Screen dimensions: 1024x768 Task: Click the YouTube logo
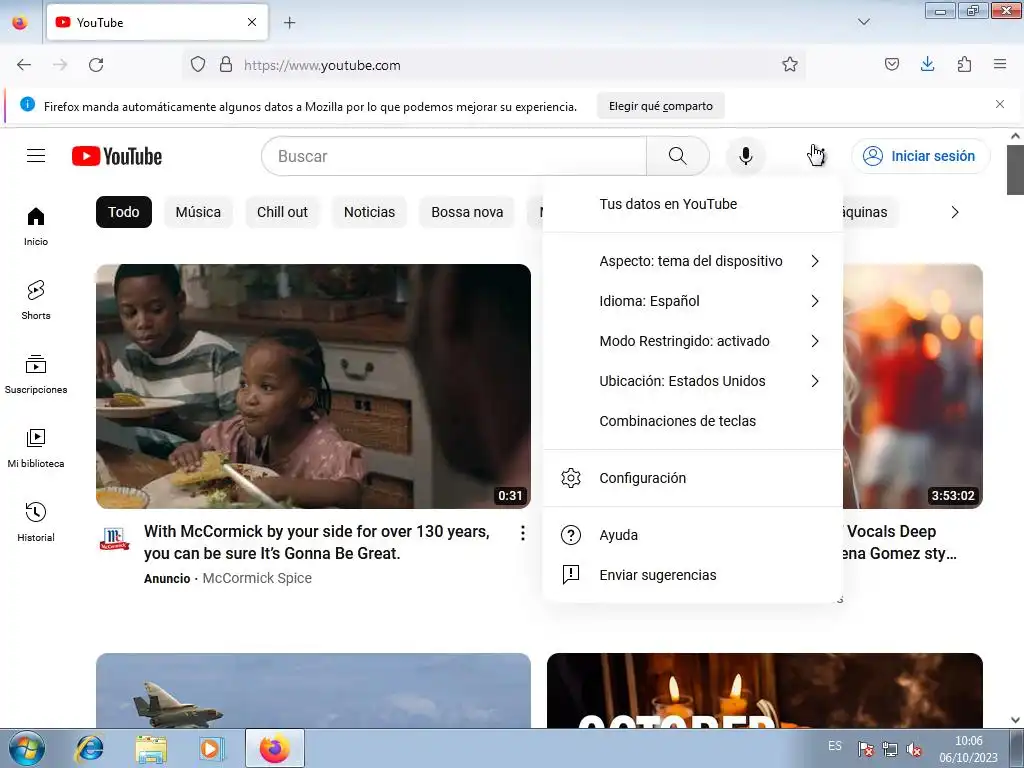(x=117, y=156)
